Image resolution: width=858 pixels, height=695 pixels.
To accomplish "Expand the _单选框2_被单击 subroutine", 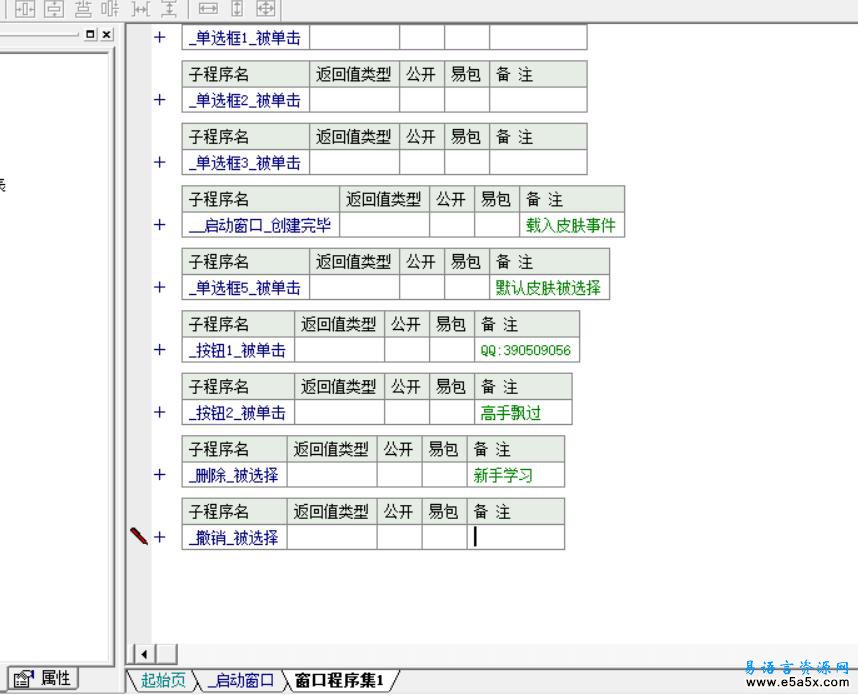I will click(x=159, y=100).
